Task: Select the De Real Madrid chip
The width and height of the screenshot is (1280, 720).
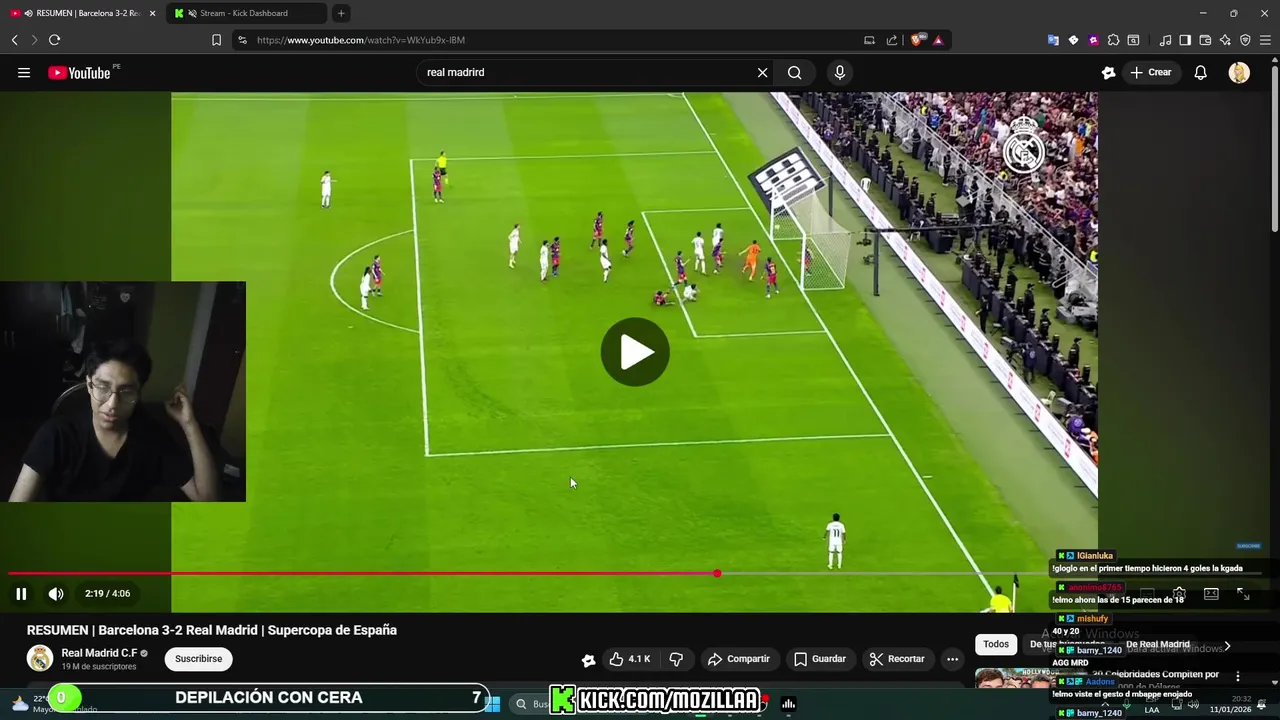Action: [x=1158, y=645]
